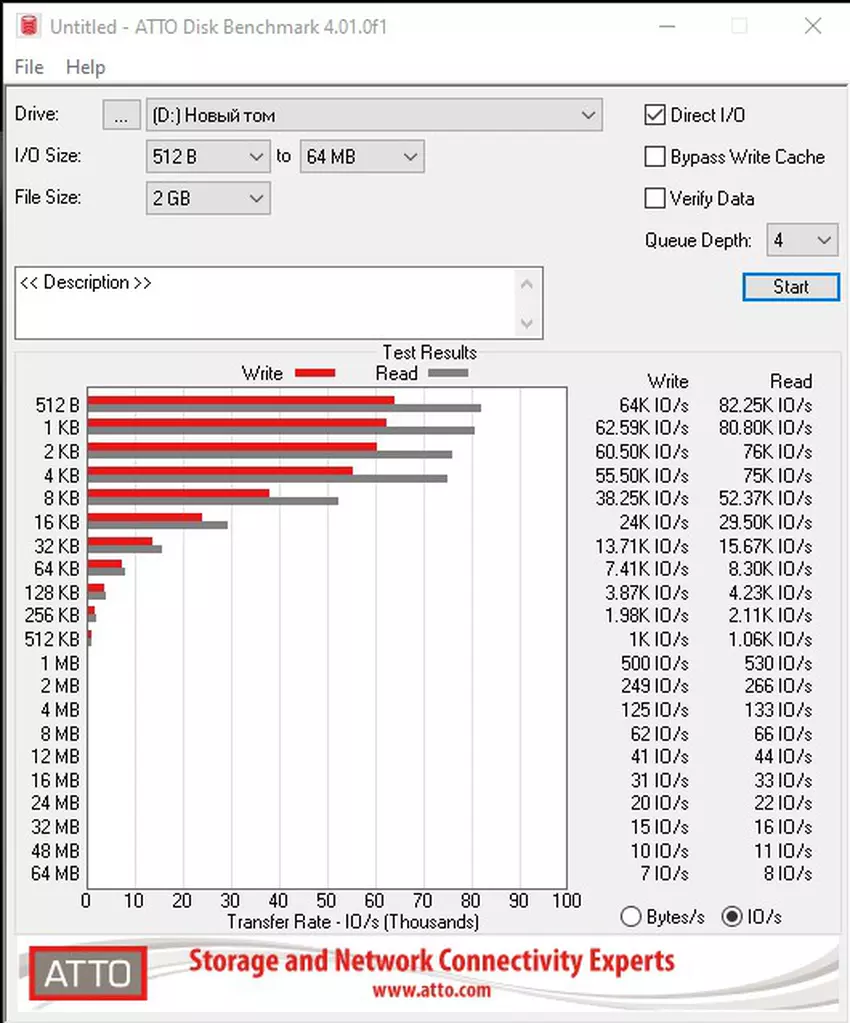Click the red Write legend swatch
This screenshot has width=850, height=1023.
[314, 373]
